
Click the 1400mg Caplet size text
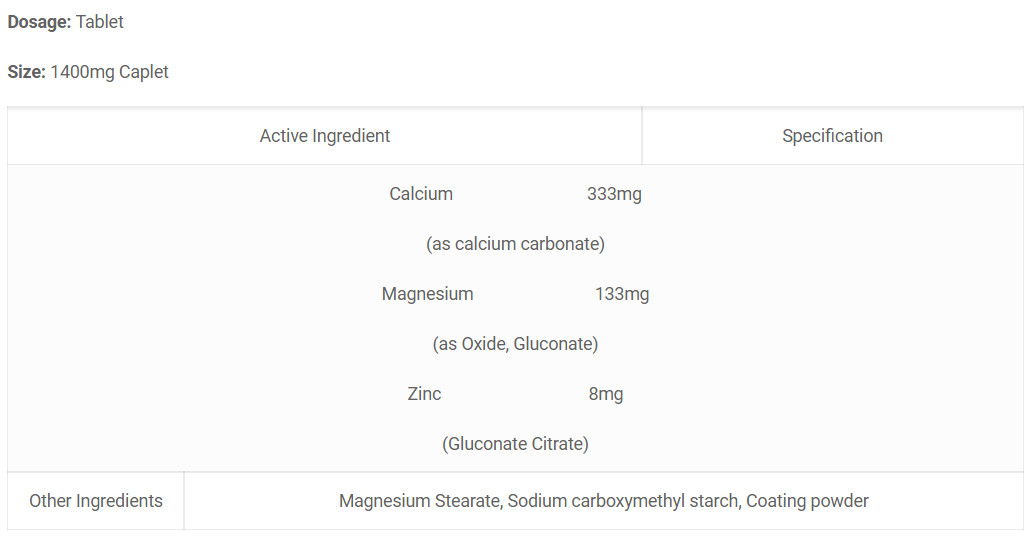(110, 72)
